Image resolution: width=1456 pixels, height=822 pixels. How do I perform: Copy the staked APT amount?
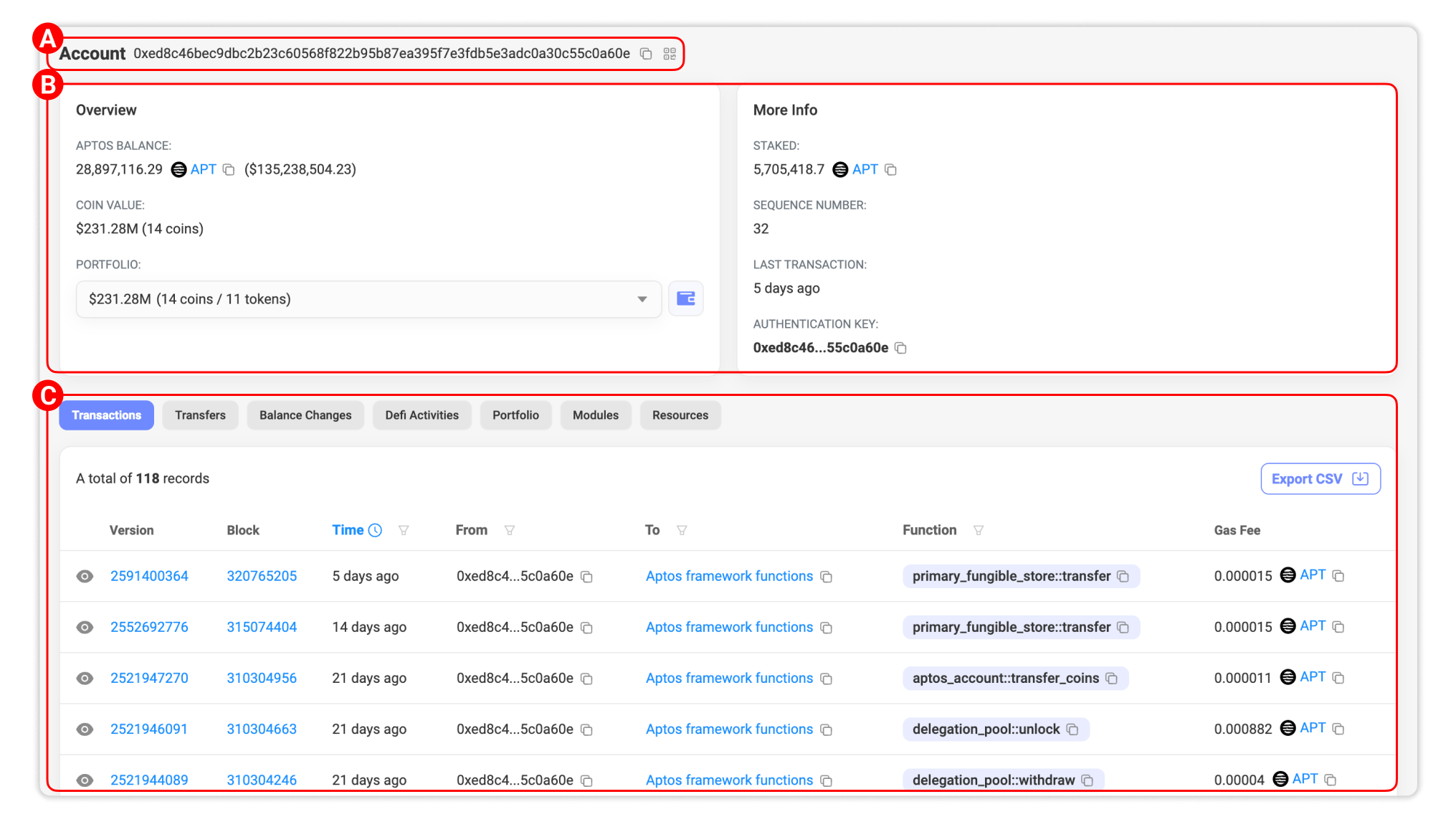click(890, 170)
